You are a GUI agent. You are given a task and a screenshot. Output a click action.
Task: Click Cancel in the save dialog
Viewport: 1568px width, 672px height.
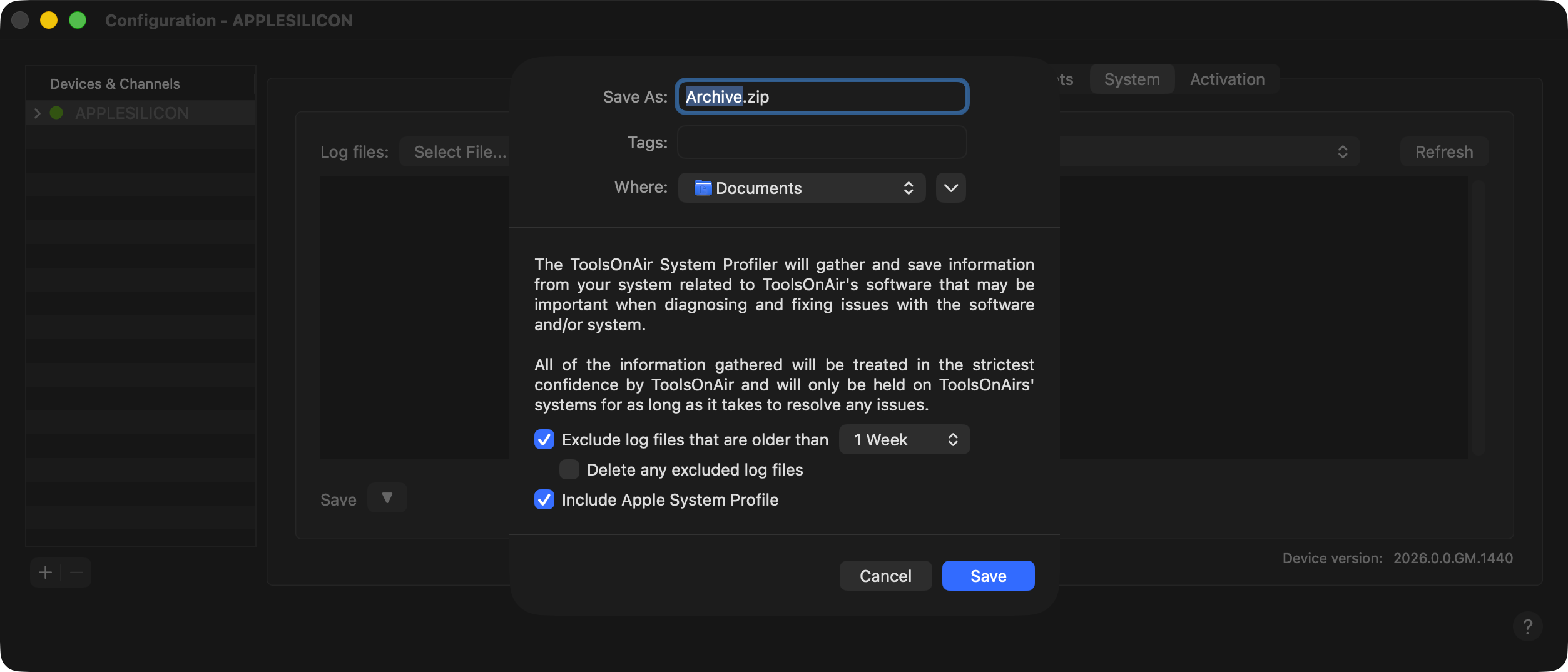(885, 576)
